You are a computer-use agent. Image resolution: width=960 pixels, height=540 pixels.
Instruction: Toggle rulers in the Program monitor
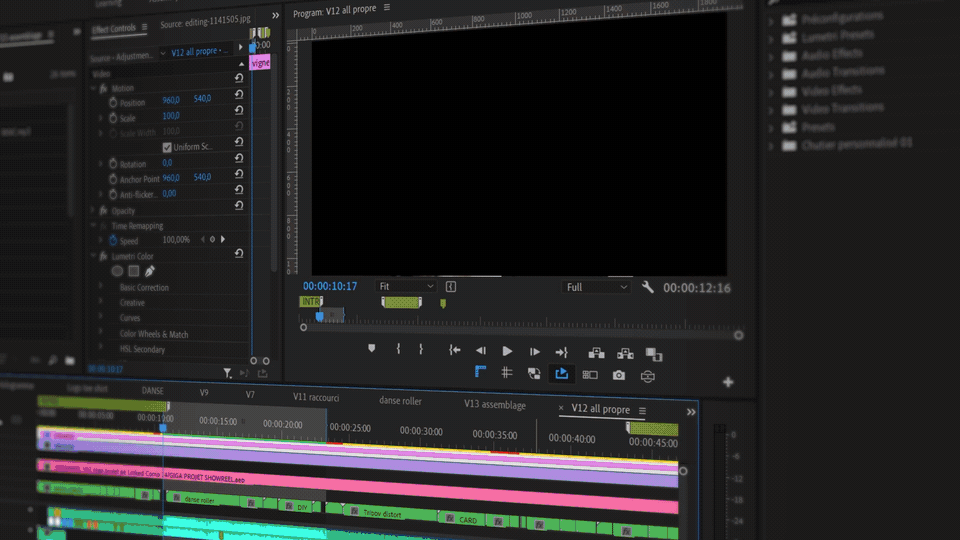coord(481,371)
